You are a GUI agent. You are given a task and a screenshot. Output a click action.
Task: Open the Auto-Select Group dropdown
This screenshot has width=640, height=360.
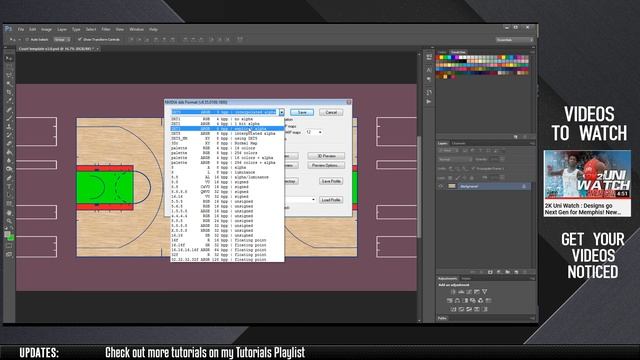62,40
